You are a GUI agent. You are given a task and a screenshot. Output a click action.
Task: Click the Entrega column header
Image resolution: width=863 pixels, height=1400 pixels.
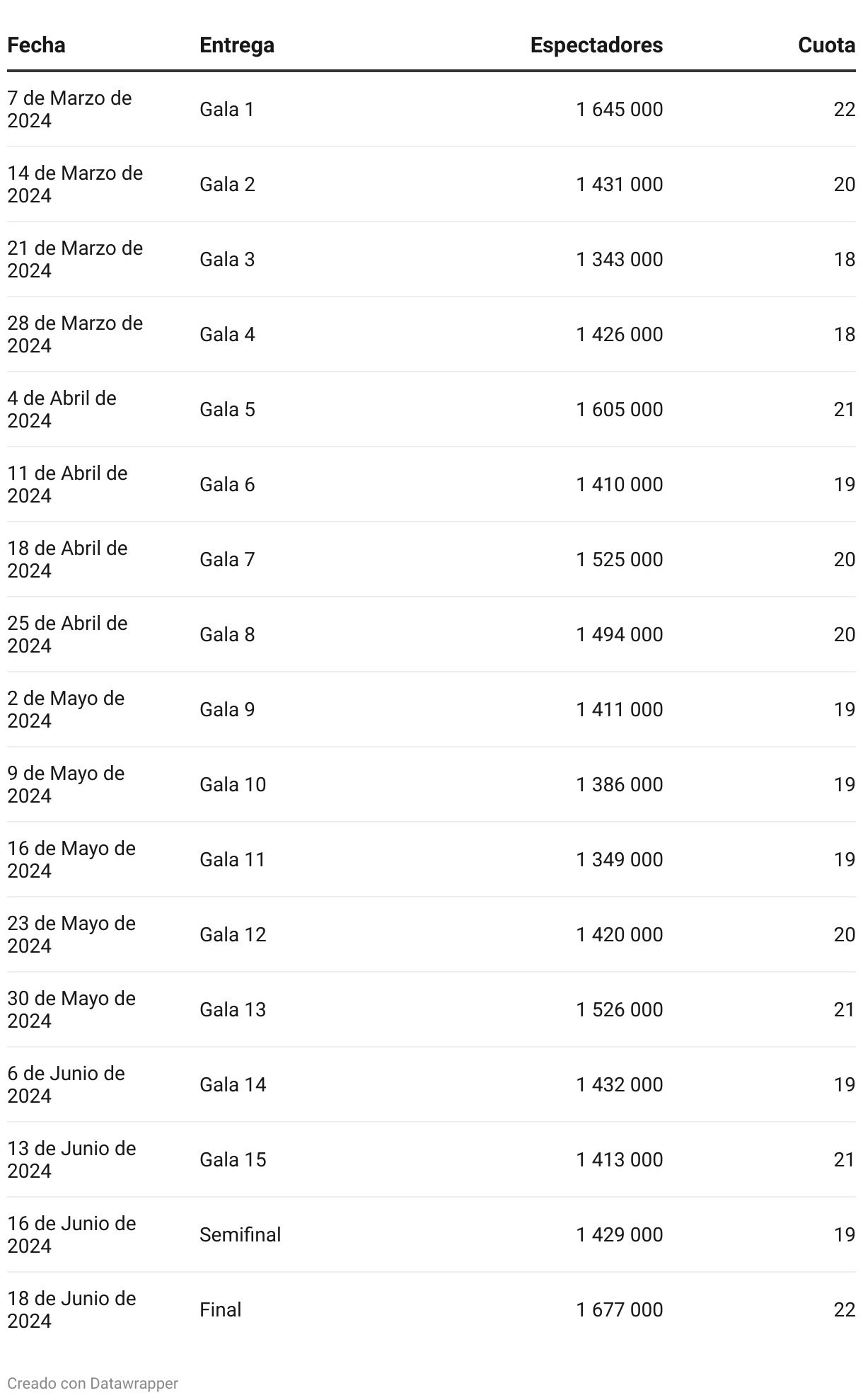pos(237,45)
